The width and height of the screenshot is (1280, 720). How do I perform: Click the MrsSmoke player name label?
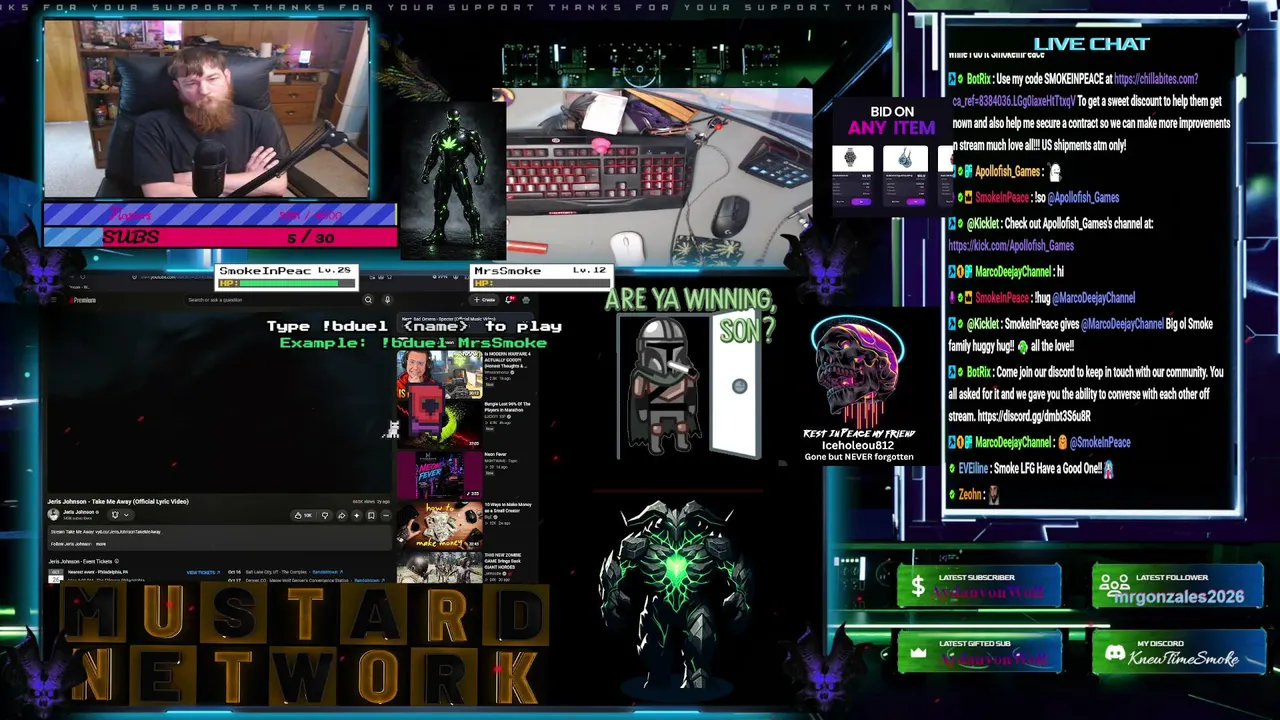pos(507,271)
